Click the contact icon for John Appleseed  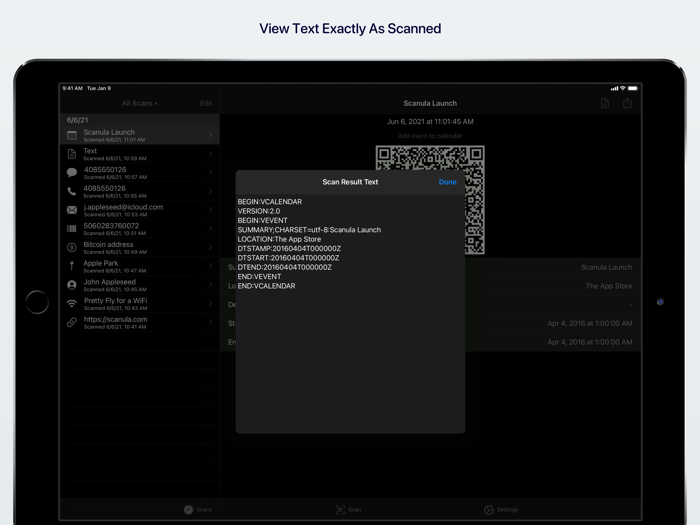[71, 285]
